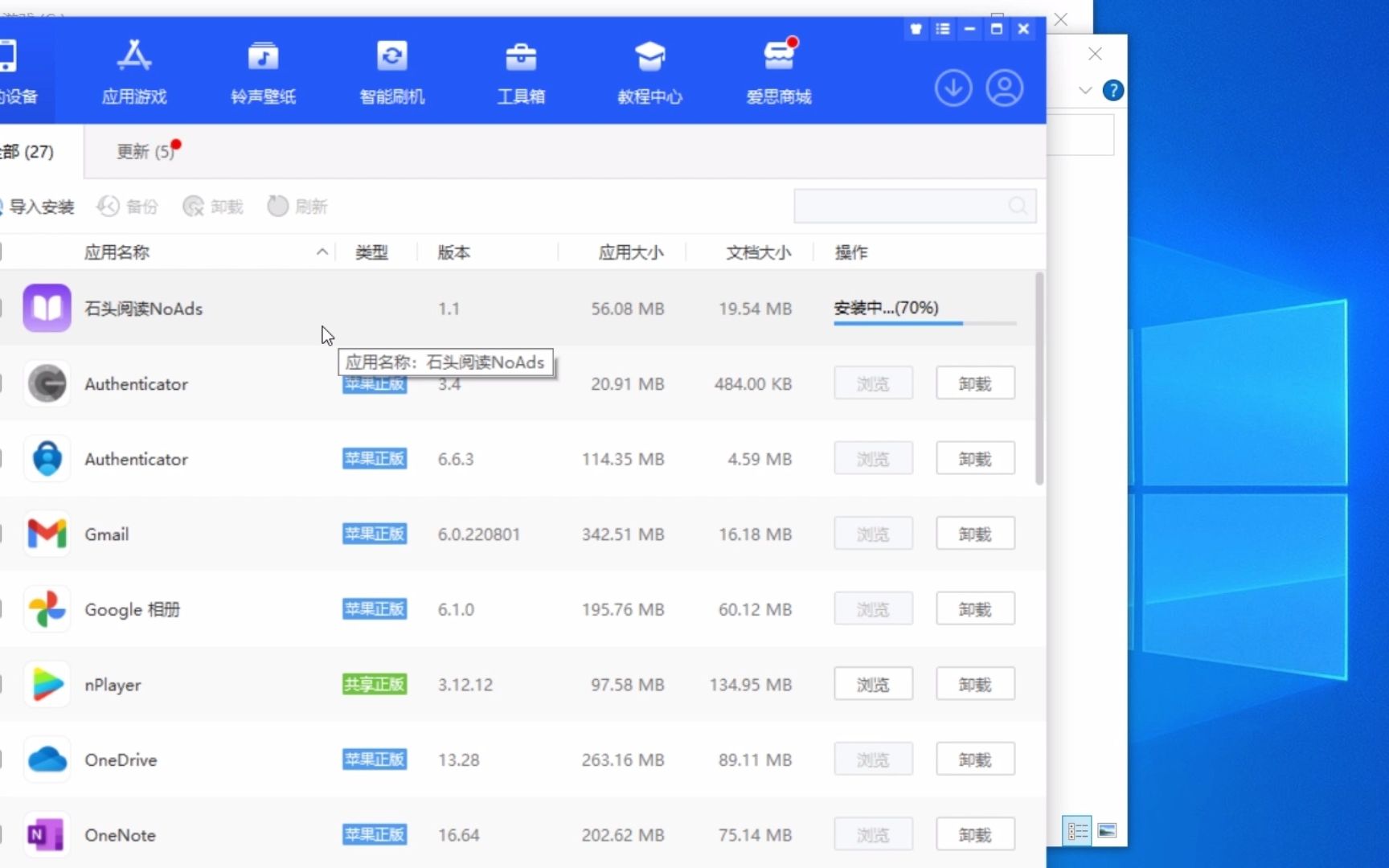The height and width of the screenshot is (868, 1389).
Task: Click the Google Authenticator app icon, version 3.4
Action: 47,383
